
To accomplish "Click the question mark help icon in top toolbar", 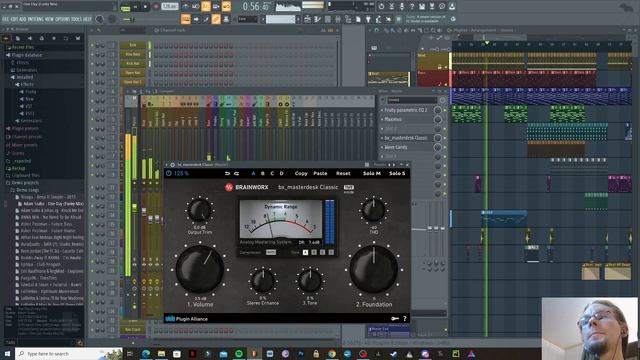I will pyautogui.click(x=412, y=7).
